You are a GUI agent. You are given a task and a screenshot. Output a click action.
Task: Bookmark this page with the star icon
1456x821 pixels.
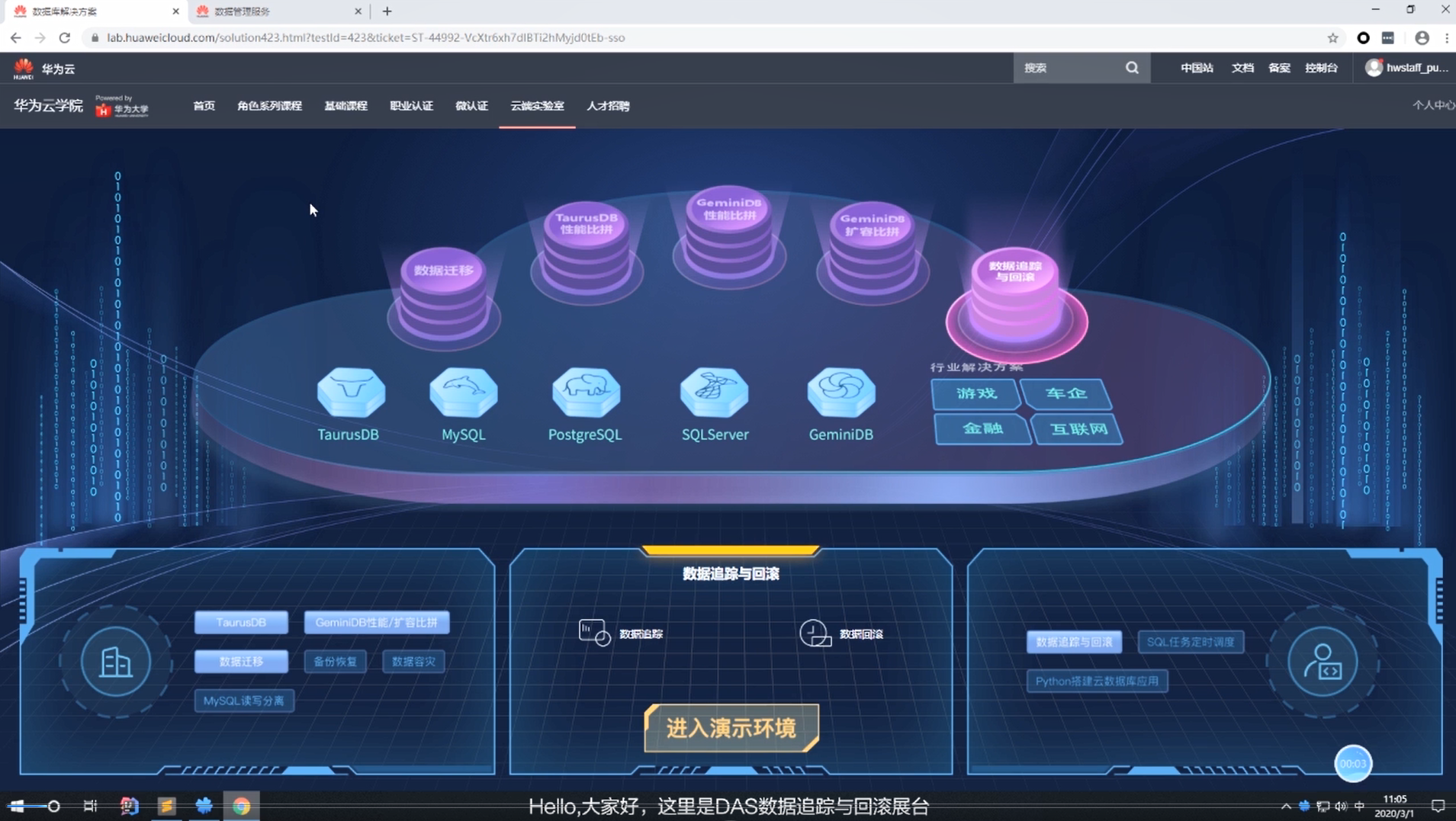[1332, 37]
